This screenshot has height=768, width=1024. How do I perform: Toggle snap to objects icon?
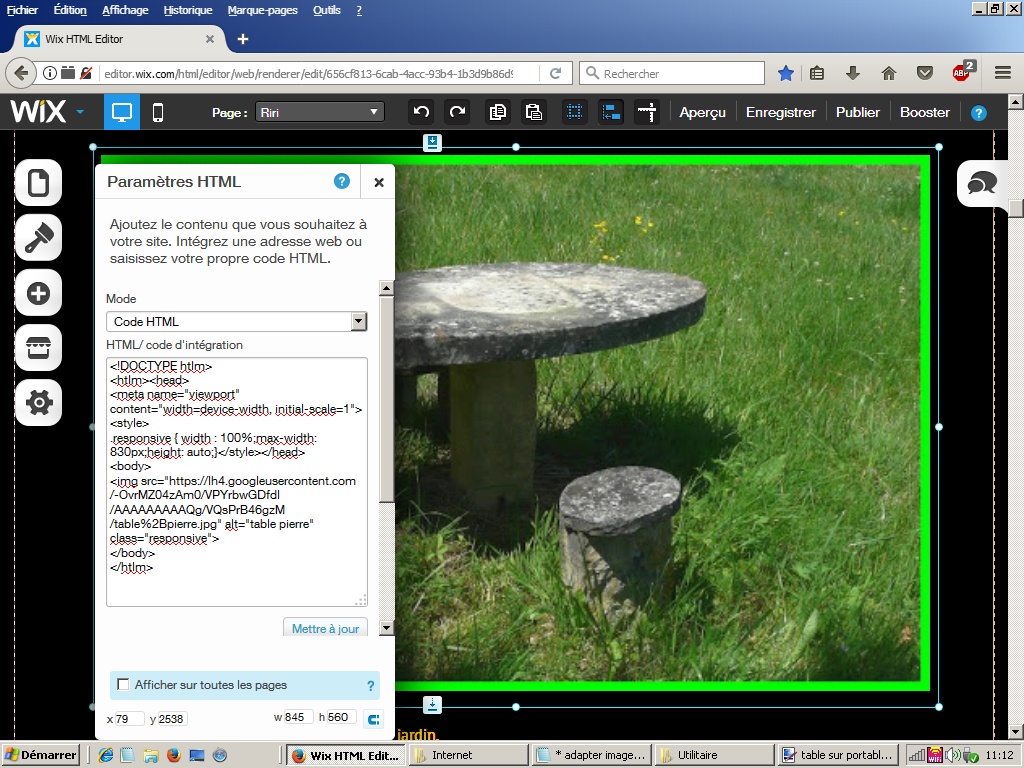tap(611, 112)
